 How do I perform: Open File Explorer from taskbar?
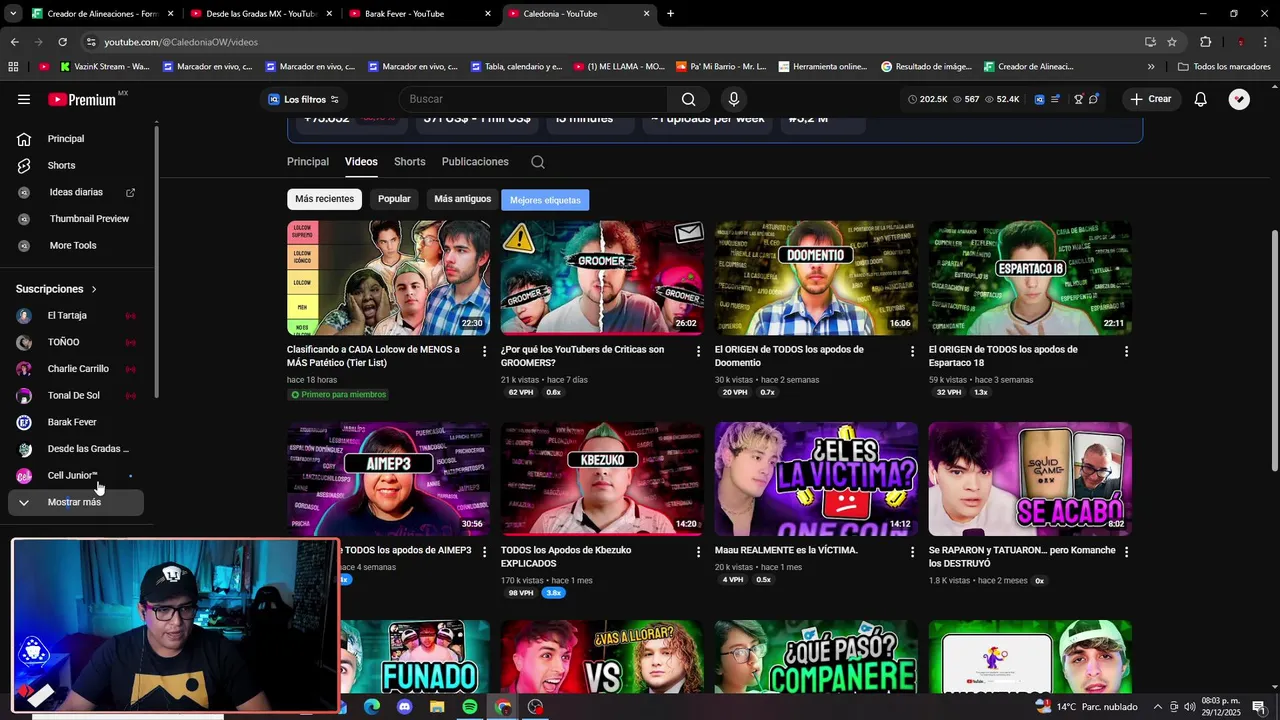[437, 707]
